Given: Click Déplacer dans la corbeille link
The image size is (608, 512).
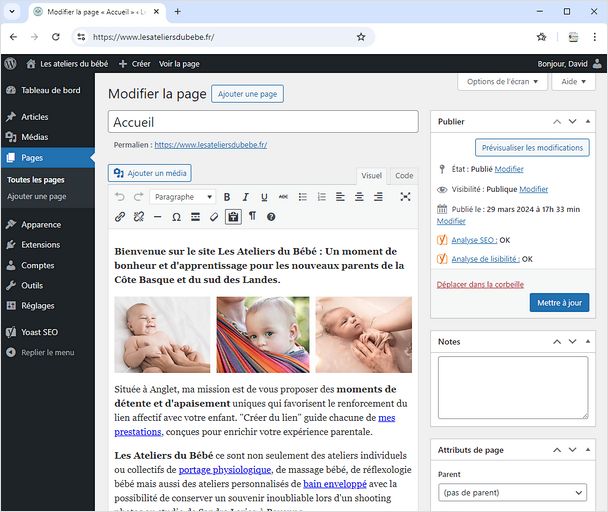Looking at the screenshot, I should 480,284.
